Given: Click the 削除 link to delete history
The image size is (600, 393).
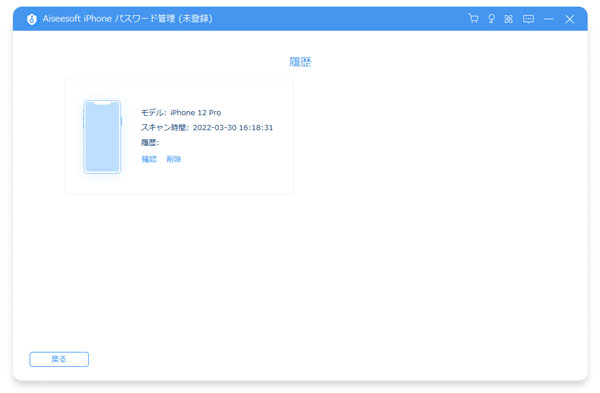Looking at the screenshot, I should pyautogui.click(x=174, y=159).
